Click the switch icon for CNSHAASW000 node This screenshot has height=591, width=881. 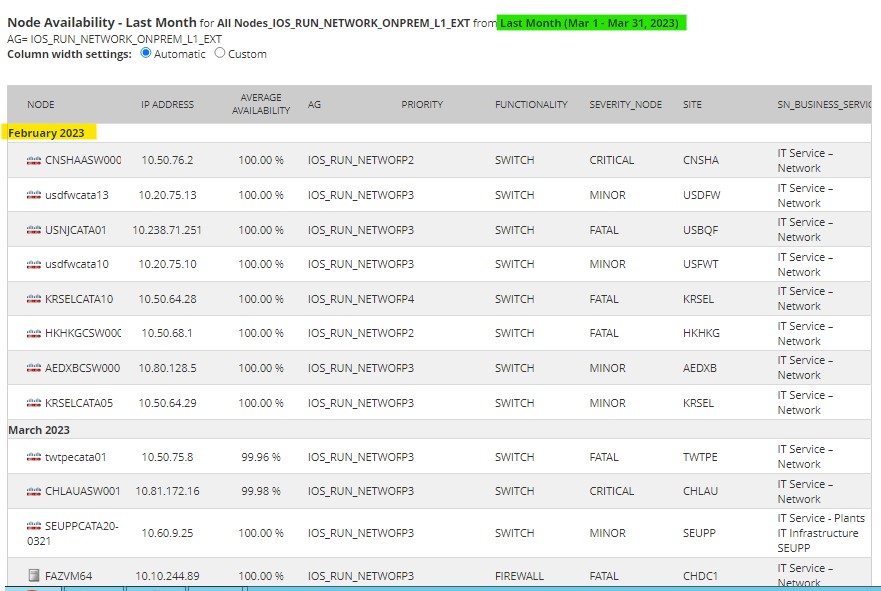34,161
